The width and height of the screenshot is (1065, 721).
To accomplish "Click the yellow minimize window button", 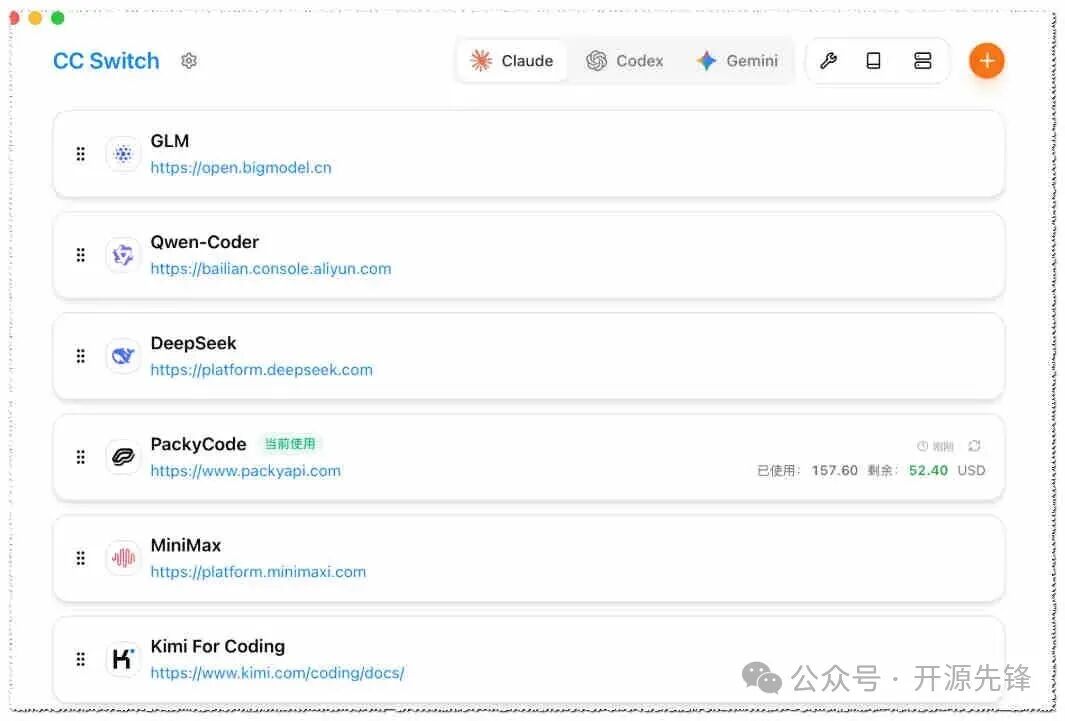I will pyautogui.click(x=35, y=18).
